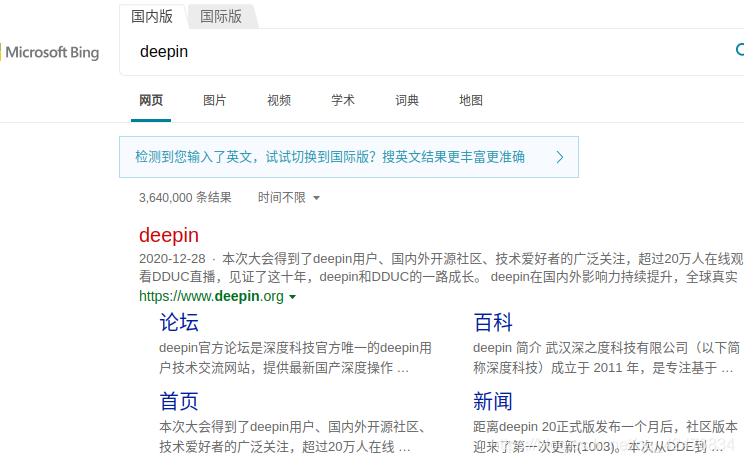
Task: Open the 首页 sitelink
Action: (179, 401)
